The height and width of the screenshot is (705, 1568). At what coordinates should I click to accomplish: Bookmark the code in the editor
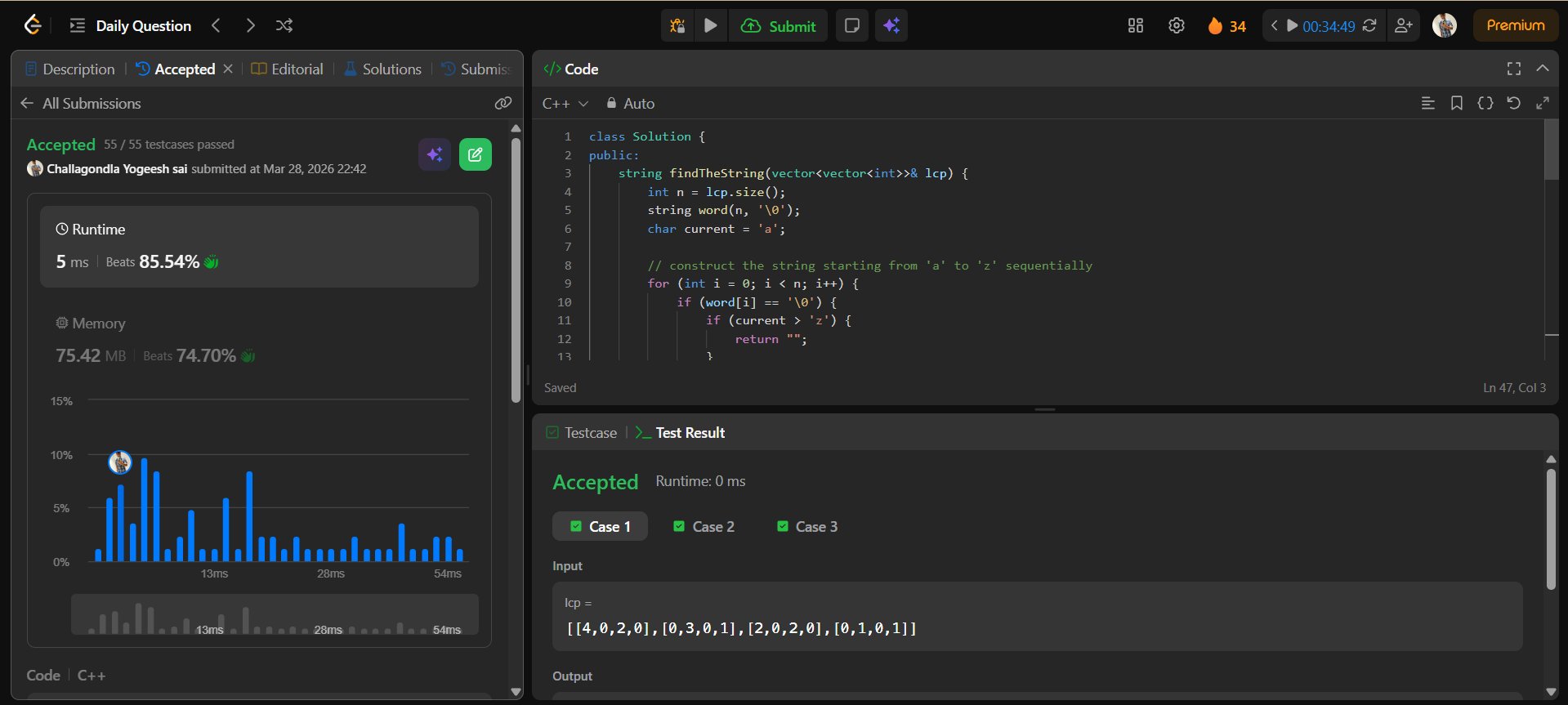point(1456,103)
